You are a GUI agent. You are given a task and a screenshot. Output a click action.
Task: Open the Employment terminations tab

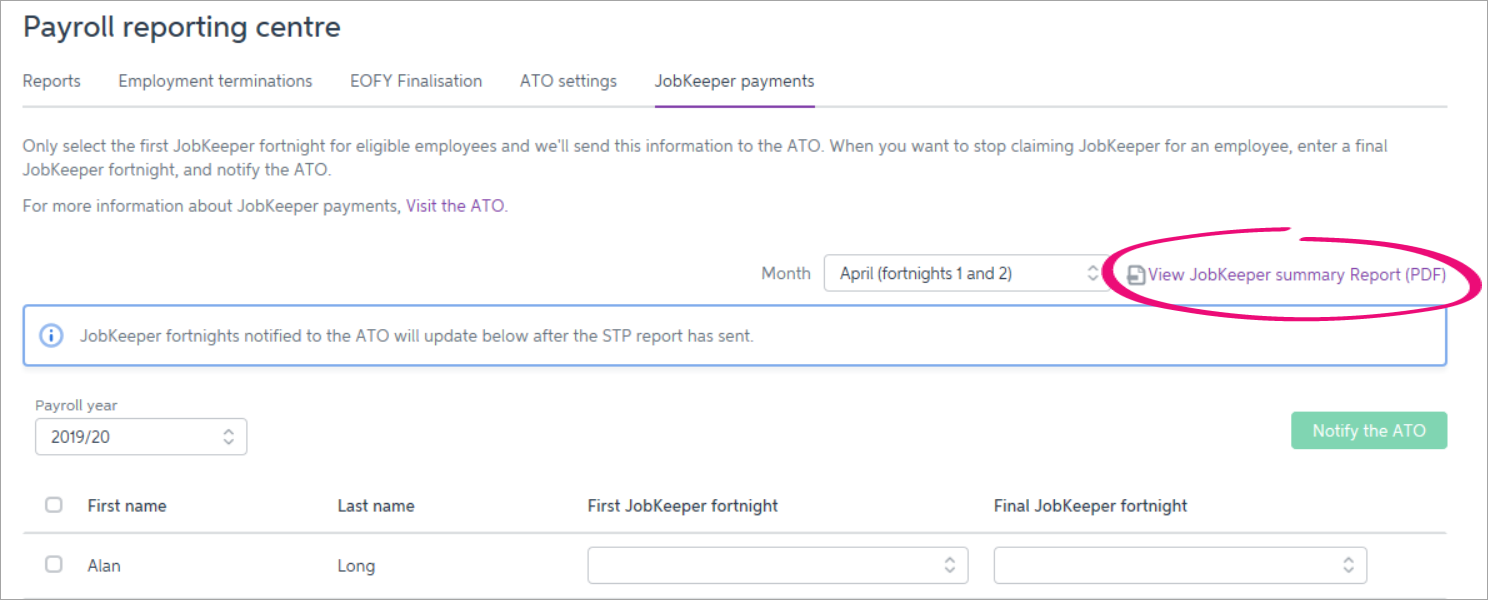pos(215,81)
